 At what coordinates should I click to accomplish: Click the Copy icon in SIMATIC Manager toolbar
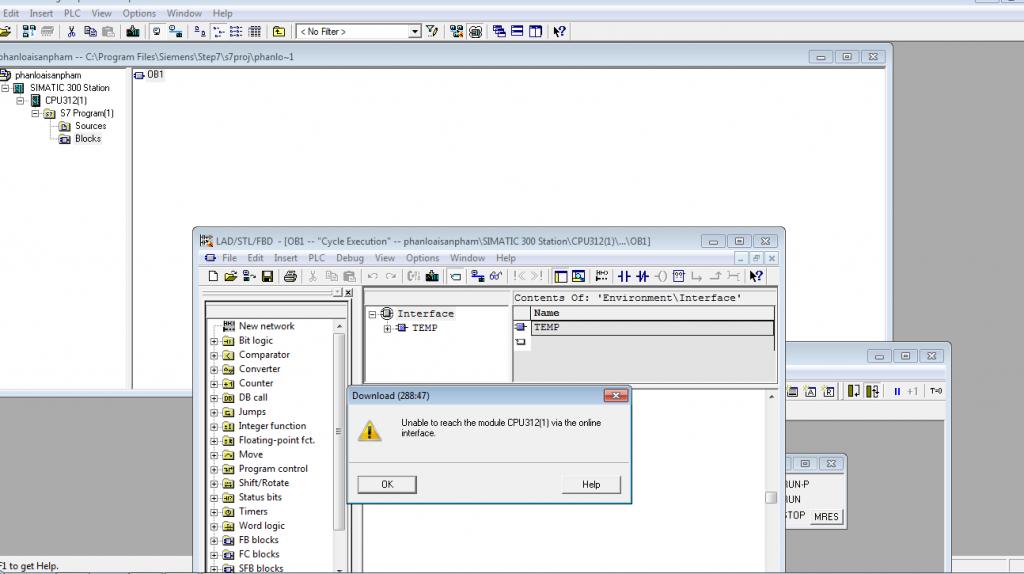click(90, 31)
